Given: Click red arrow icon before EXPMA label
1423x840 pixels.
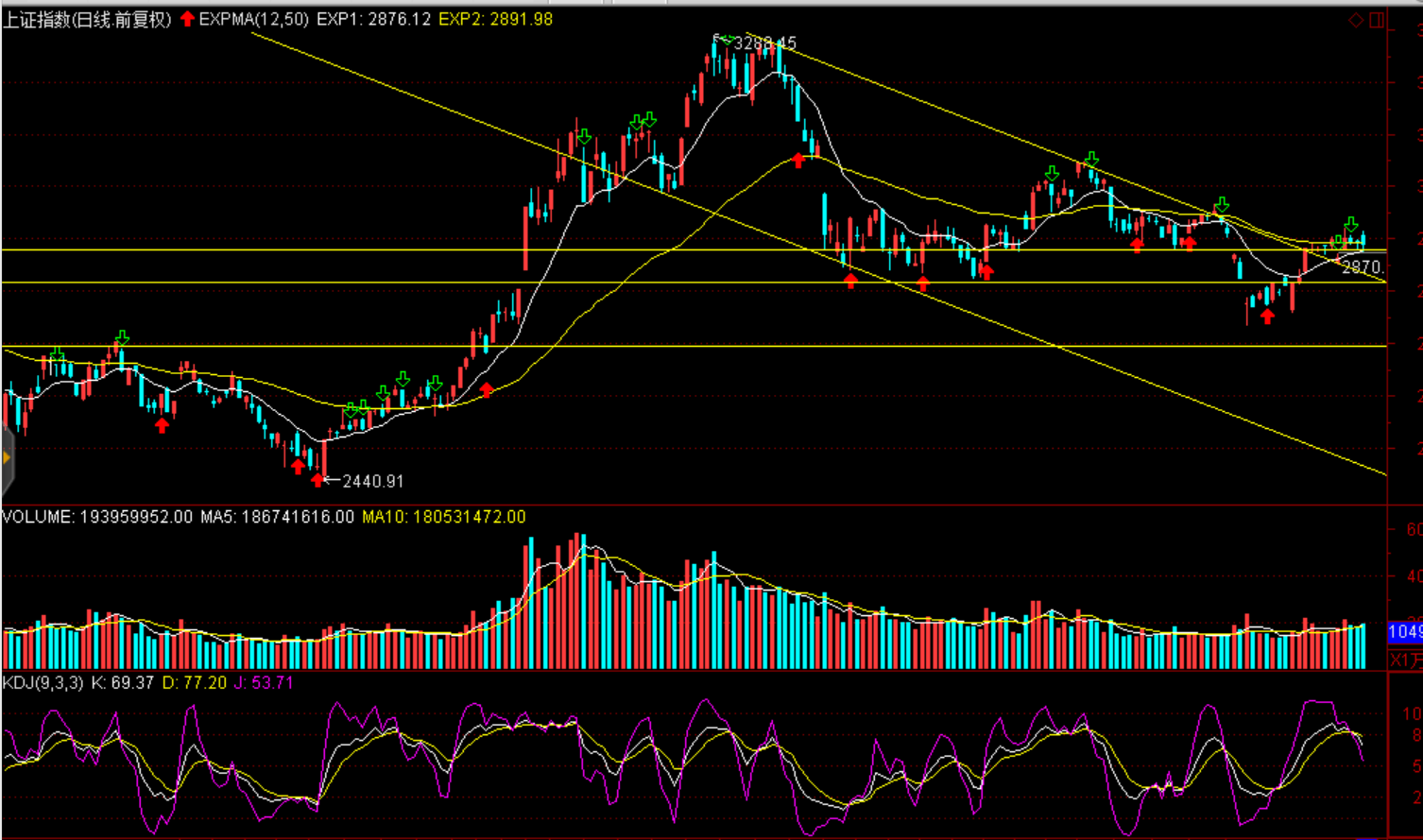Looking at the screenshot, I should tap(187, 19).
